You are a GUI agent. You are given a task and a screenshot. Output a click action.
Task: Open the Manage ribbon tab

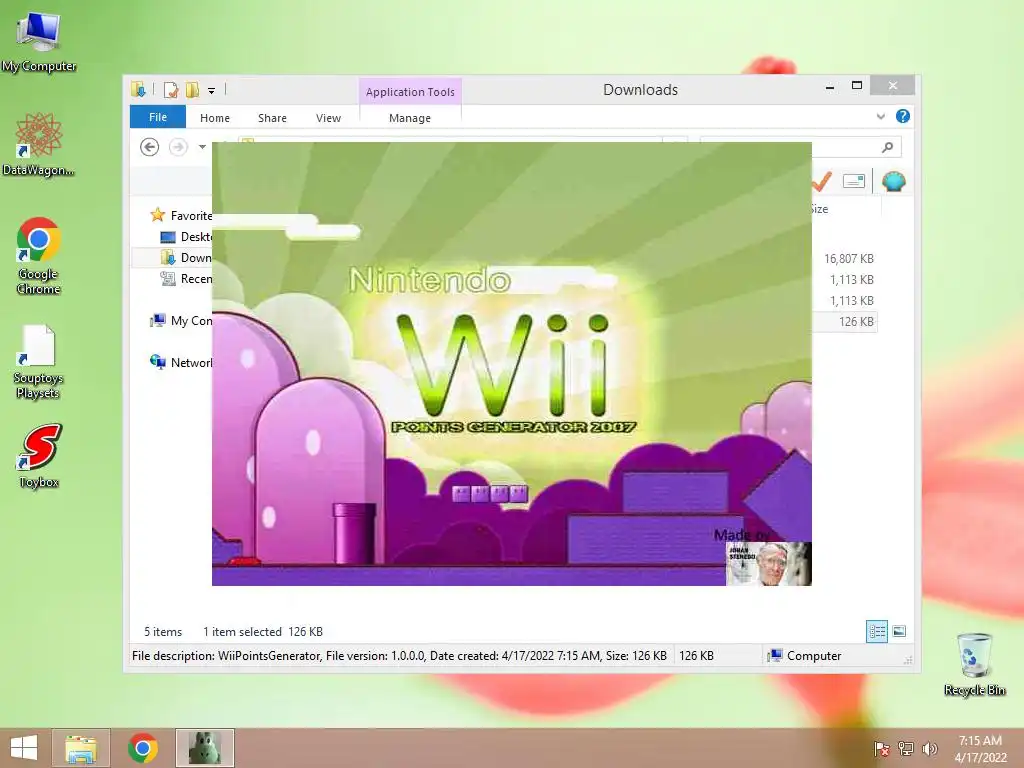click(x=410, y=118)
